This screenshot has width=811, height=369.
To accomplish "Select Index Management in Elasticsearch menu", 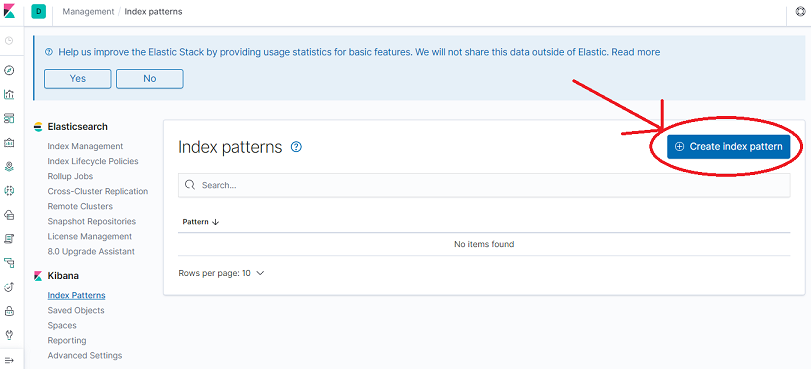I will pyautogui.click(x=85, y=146).
